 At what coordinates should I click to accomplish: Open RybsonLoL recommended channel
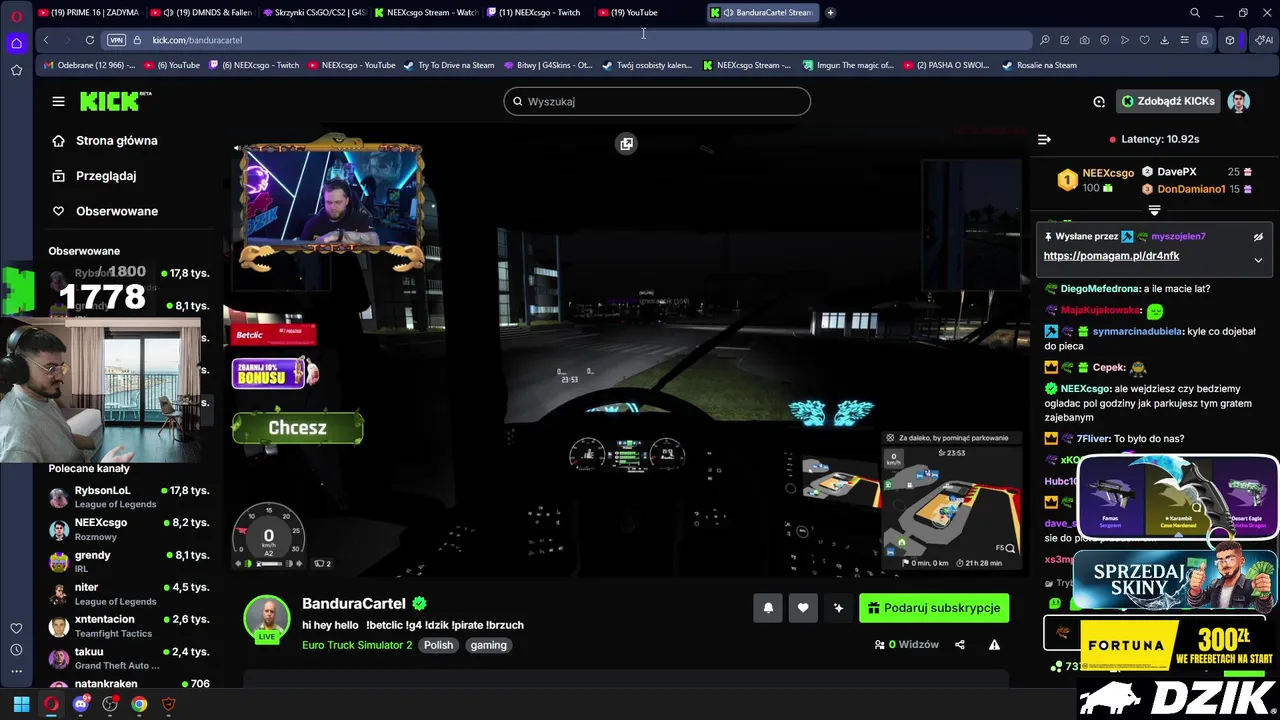129,497
